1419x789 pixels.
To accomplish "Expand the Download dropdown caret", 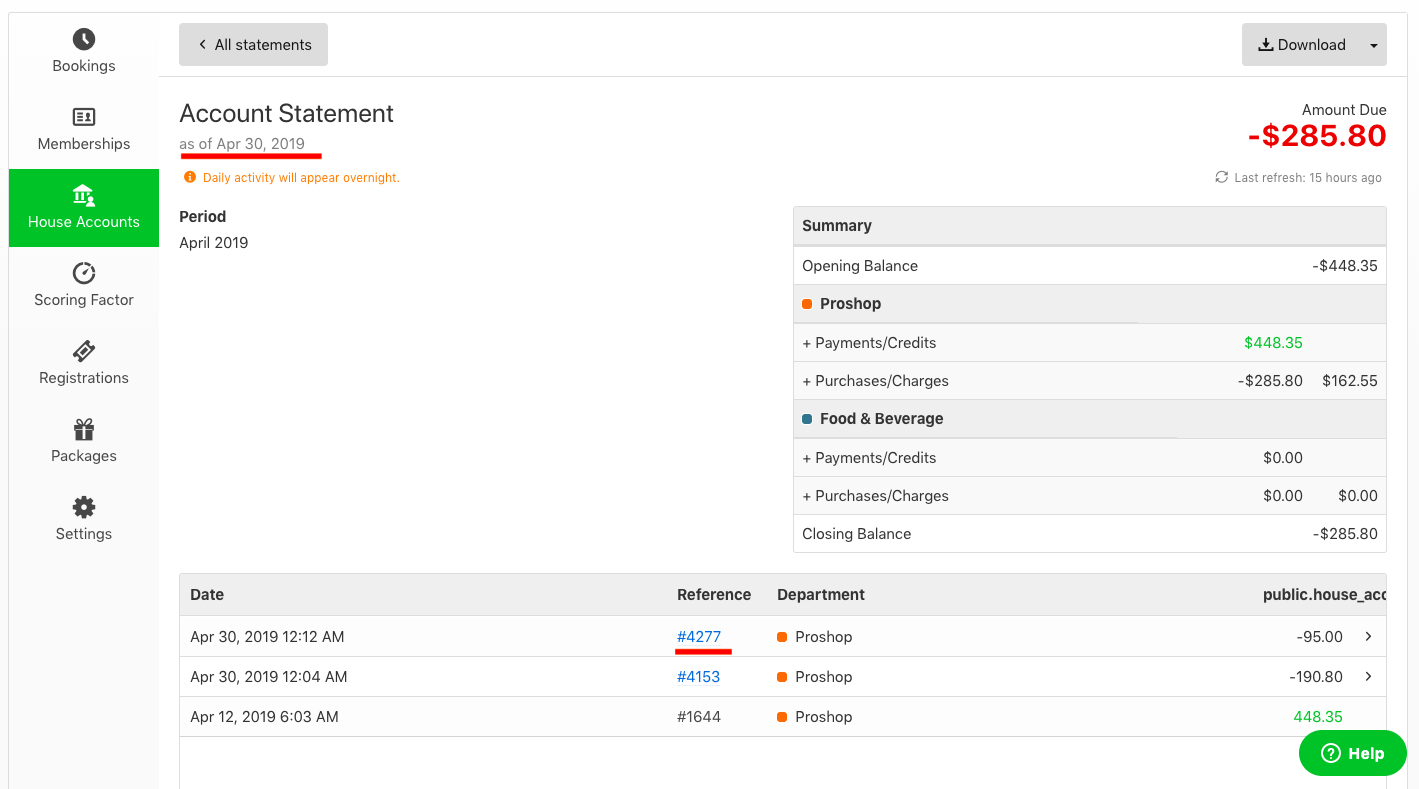I will point(1373,45).
